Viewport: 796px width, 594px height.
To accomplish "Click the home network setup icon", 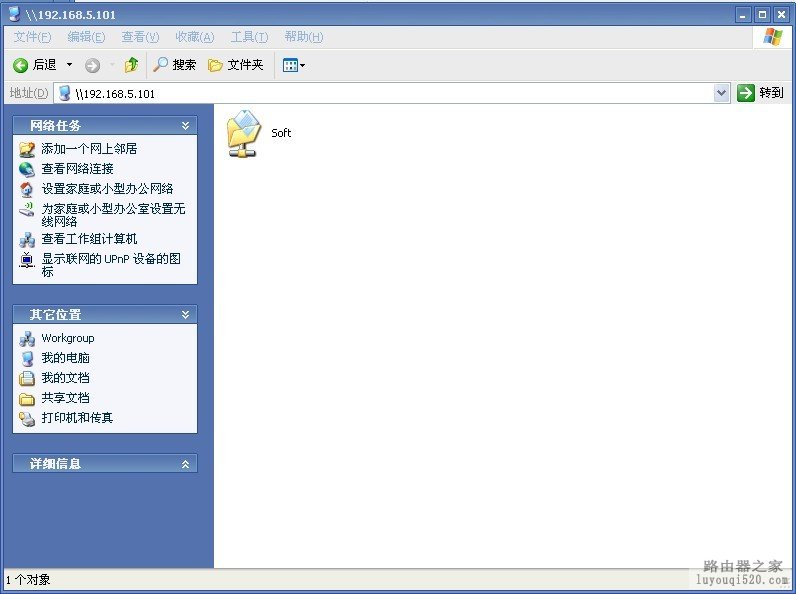I will click(26, 189).
